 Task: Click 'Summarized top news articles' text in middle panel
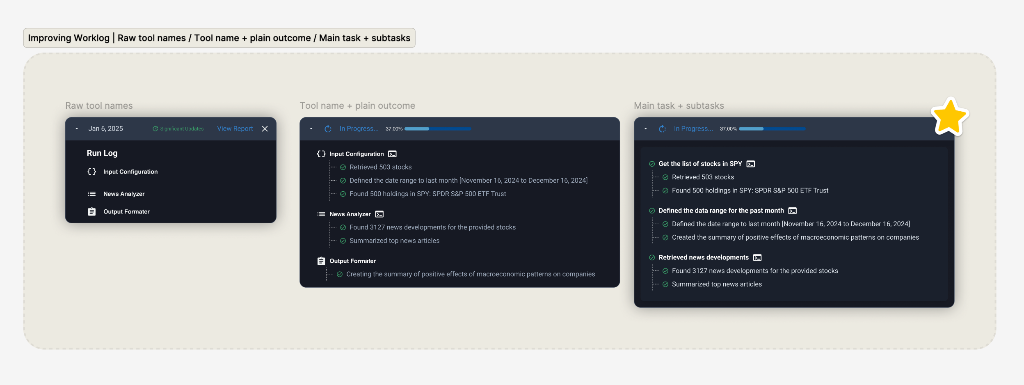(x=394, y=240)
